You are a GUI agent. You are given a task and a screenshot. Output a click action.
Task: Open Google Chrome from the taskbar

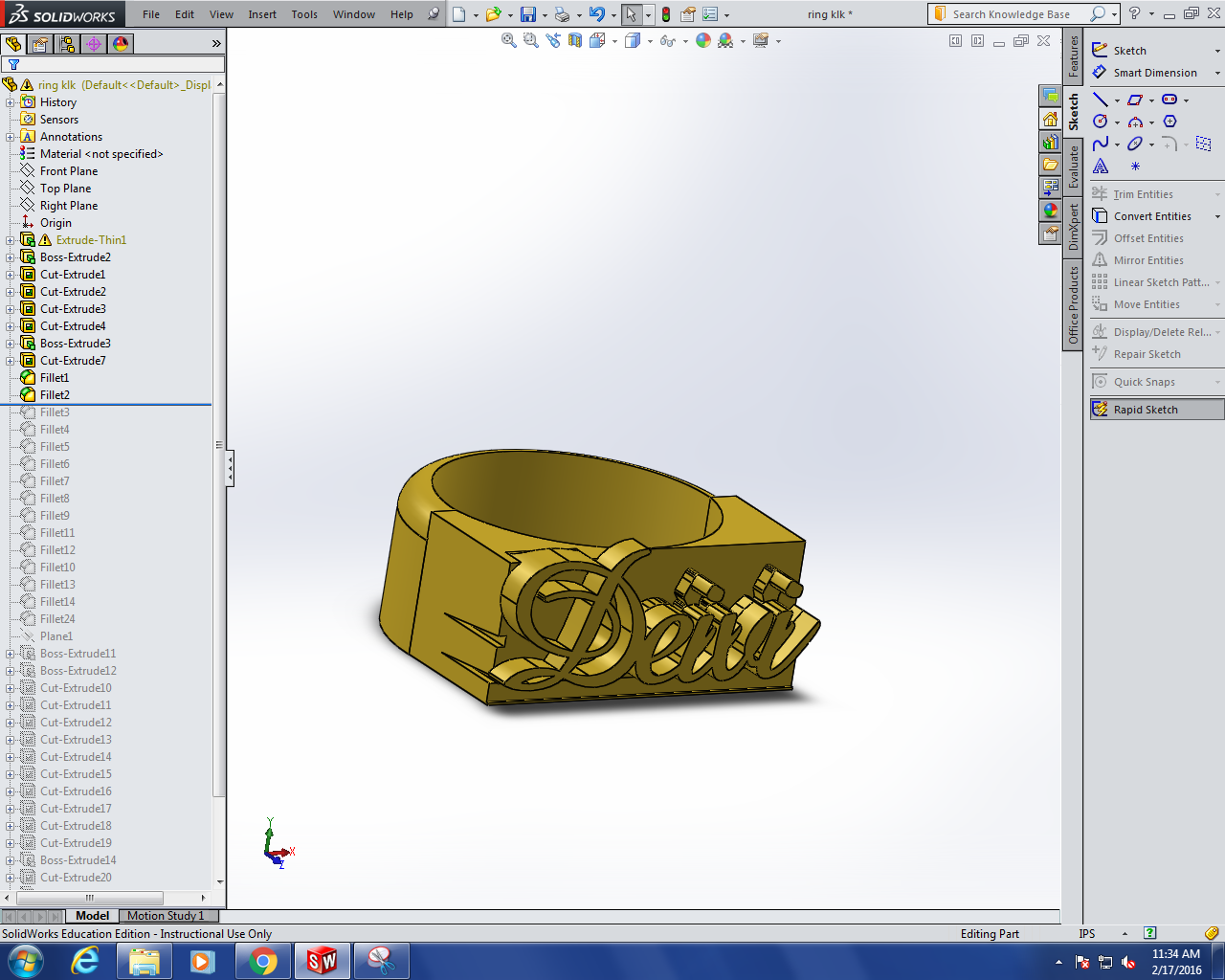click(263, 961)
